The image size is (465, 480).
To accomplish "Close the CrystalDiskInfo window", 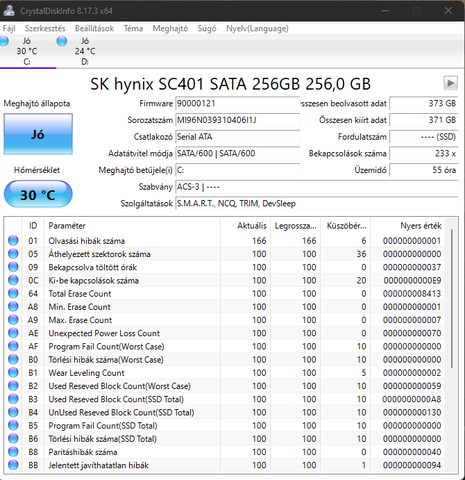I will [x=448, y=11].
